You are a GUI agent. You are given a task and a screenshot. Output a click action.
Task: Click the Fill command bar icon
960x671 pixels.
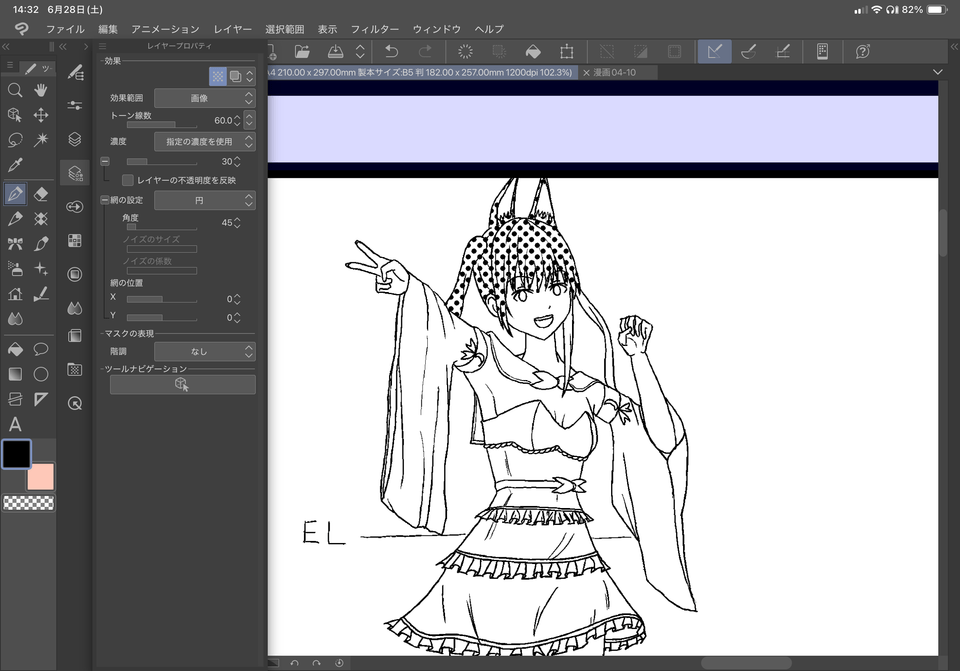point(533,52)
